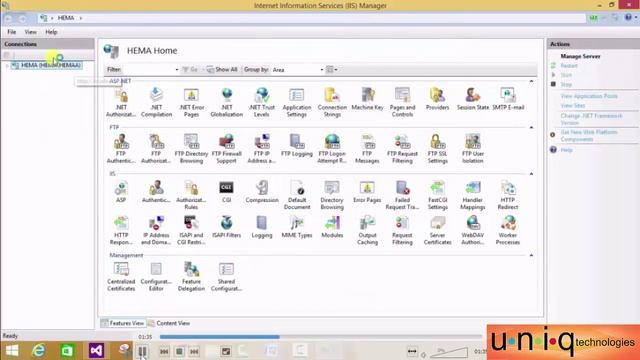The width and height of the screenshot is (640, 360).
Task: Open Feature Delegation feature
Action: [x=191, y=277]
